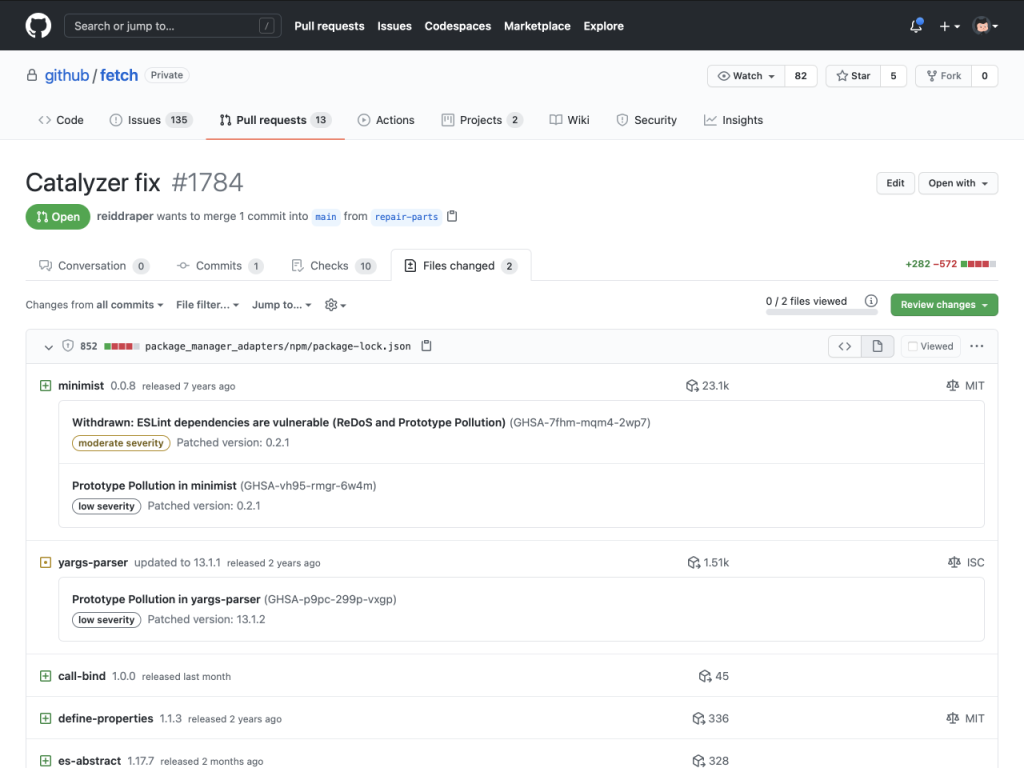
Task: Open the Changes from all commits dropdown
Action: (x=93, y=305)
